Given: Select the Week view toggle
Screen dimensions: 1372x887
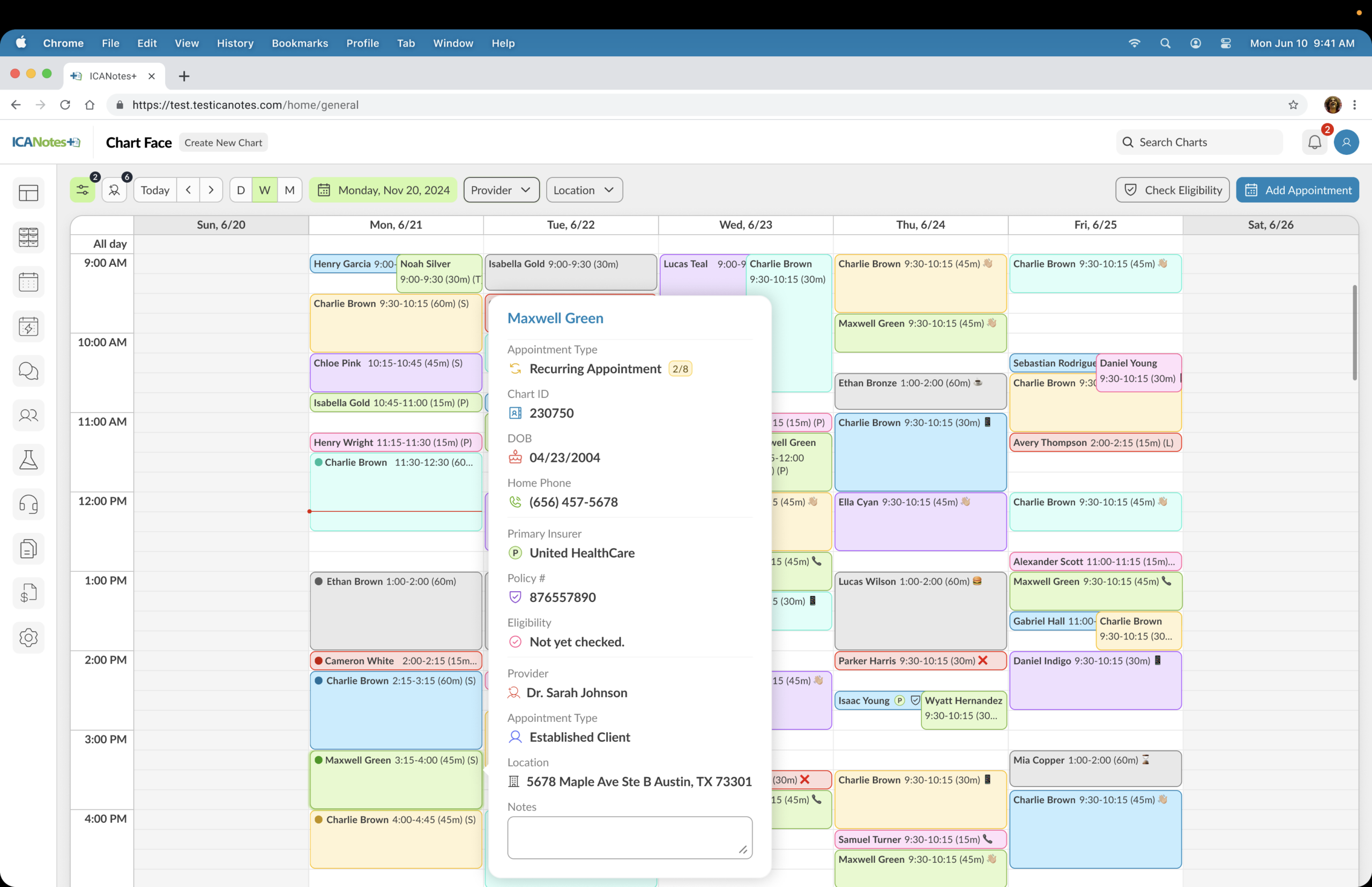Looking at the screenshot, I should (x=264, y=190).
